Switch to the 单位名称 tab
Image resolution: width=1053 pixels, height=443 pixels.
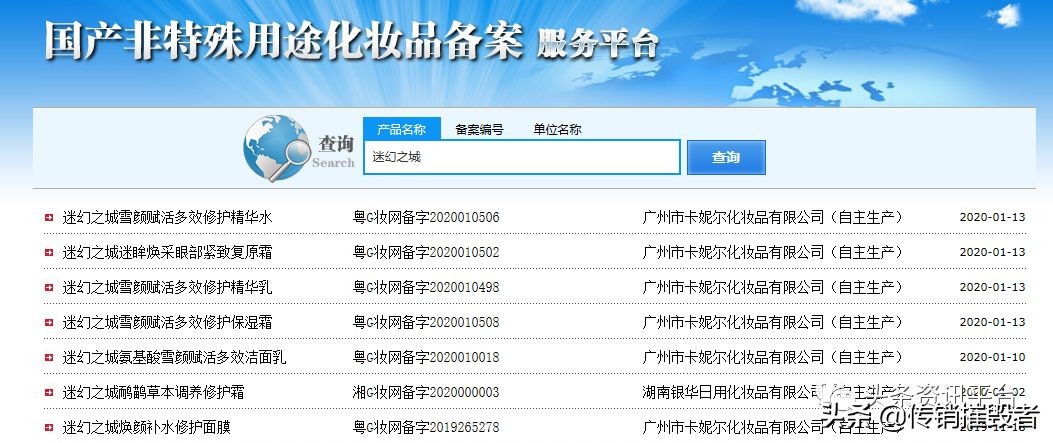557,130
